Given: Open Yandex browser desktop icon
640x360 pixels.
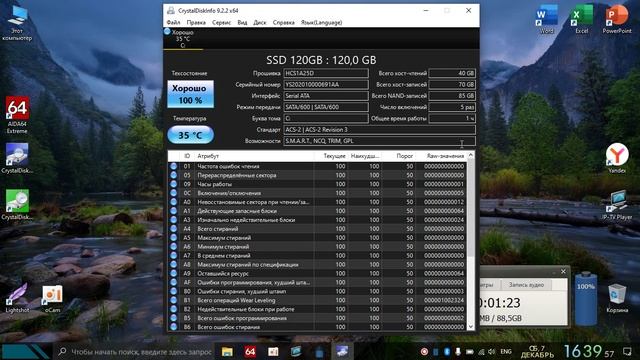Looking at the screenshot, I should [617, 158].
